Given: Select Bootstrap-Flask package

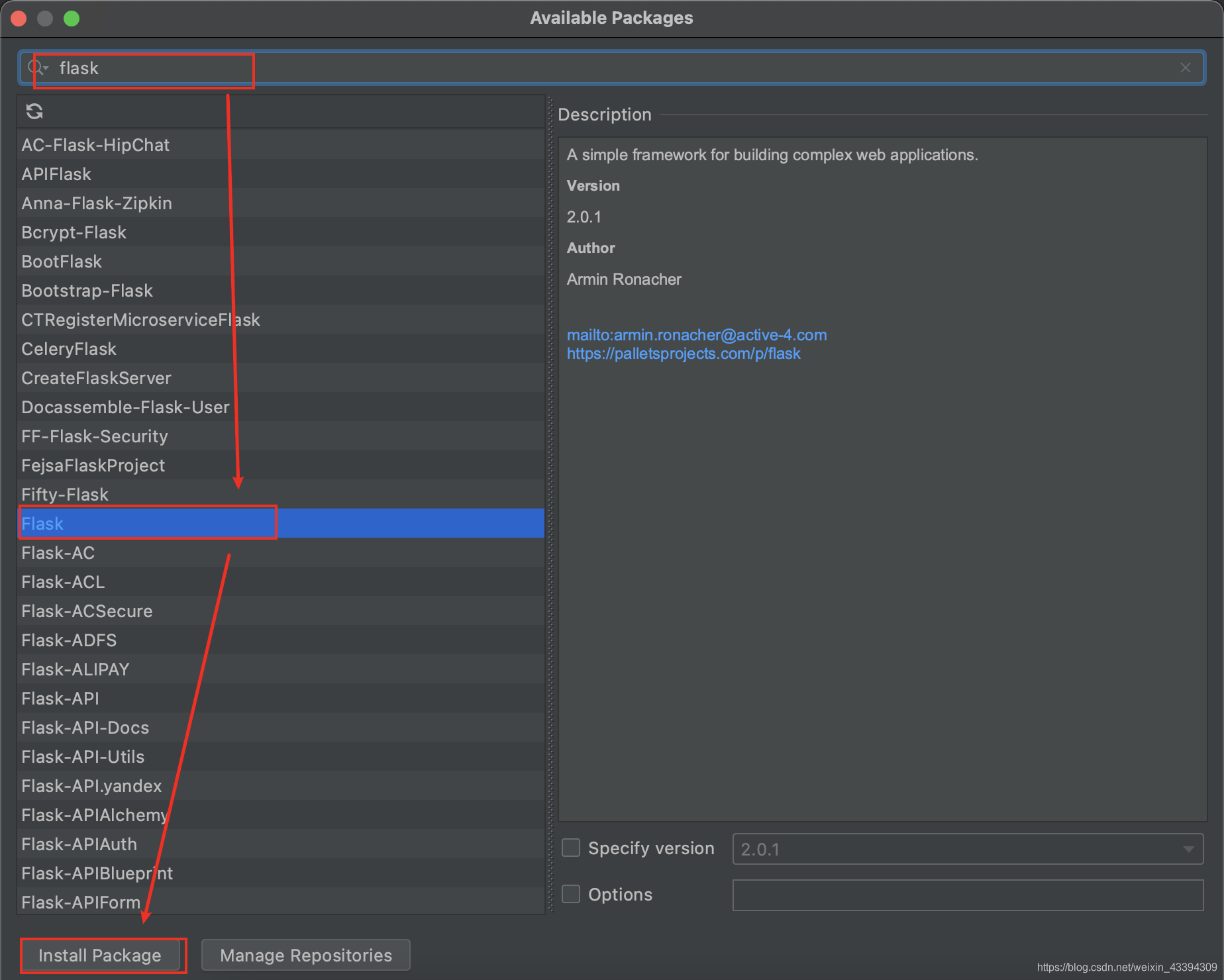Looking at the screenshot, I should [281, 290].
